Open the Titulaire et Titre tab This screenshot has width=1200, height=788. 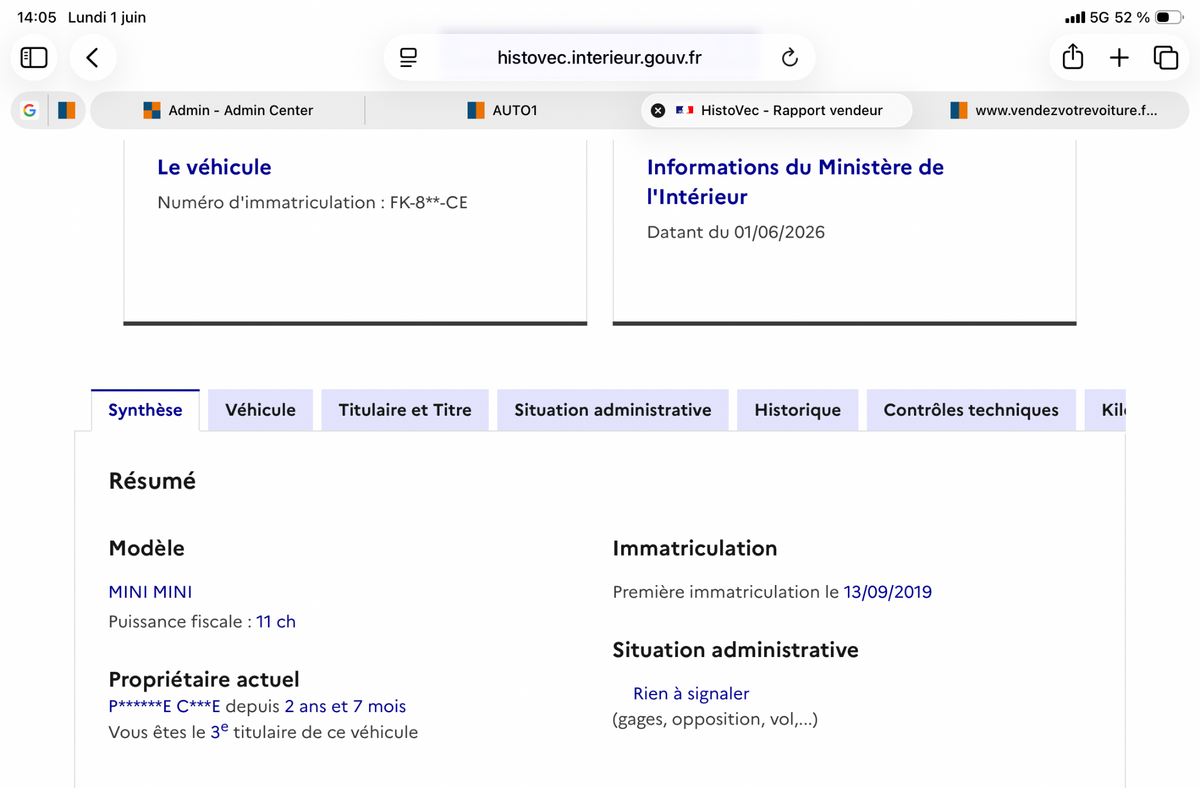pos(405,410)
